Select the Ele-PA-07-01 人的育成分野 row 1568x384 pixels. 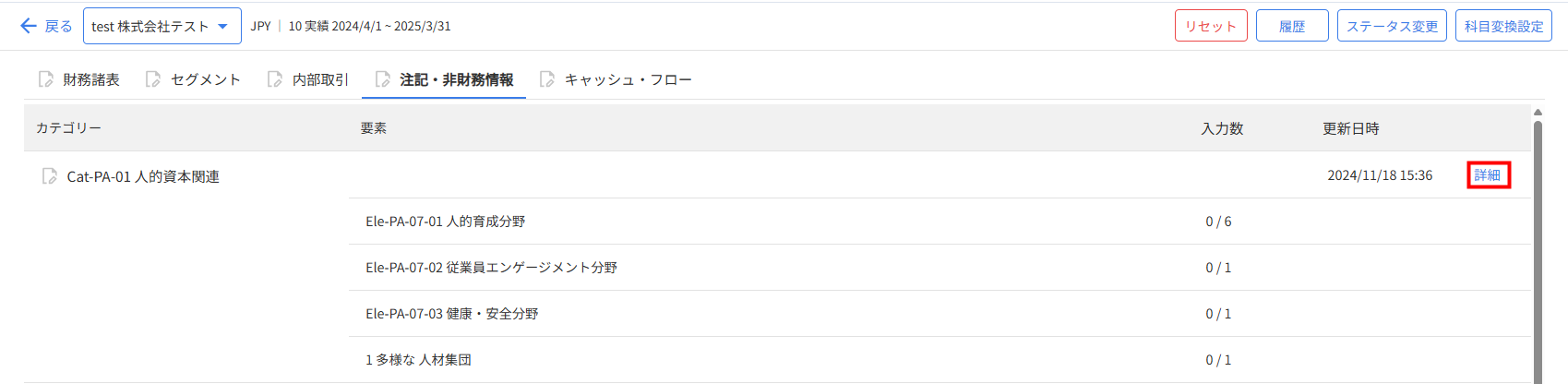pyautogui.click(x=445, y=222)
